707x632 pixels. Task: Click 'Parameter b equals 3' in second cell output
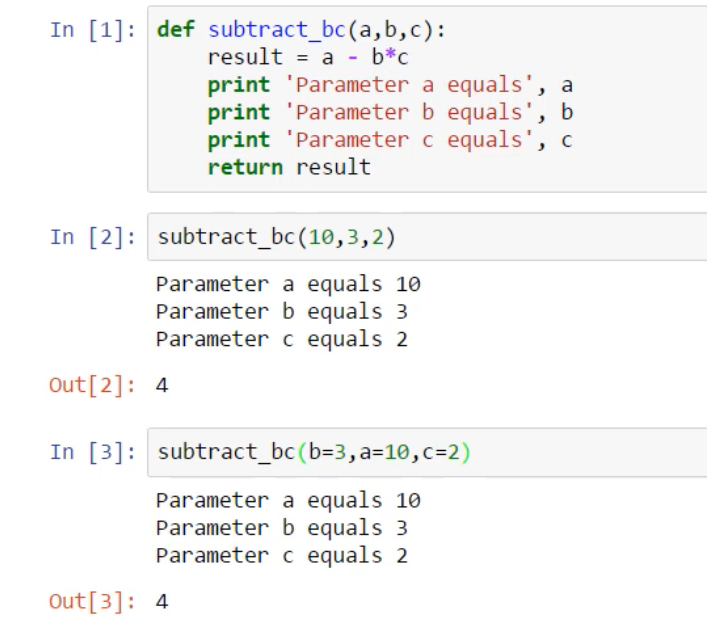pos(282,311)
